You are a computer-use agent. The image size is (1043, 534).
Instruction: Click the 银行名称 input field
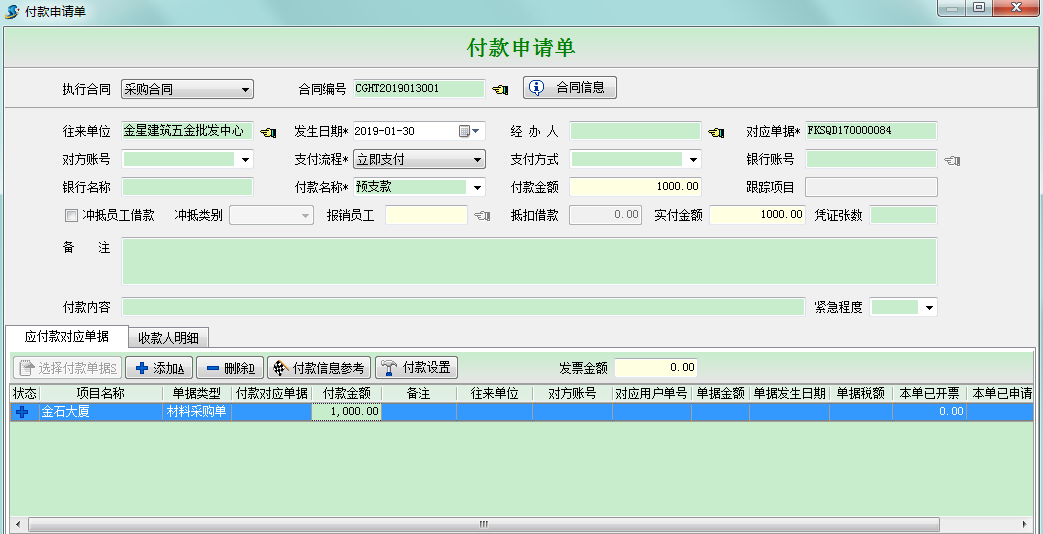188,188
